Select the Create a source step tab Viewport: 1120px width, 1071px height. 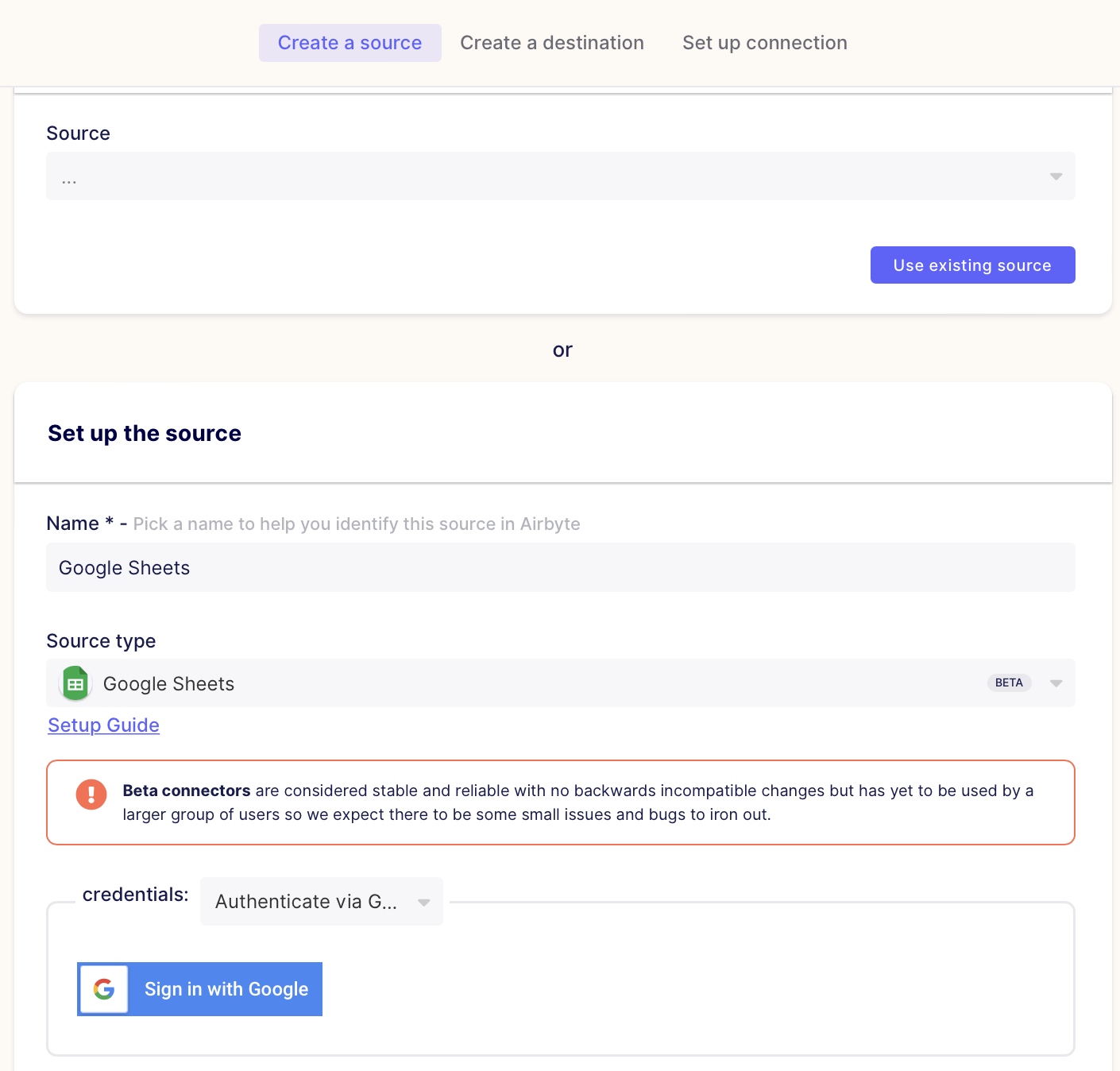pyautogui.click(x=350, y=43)
